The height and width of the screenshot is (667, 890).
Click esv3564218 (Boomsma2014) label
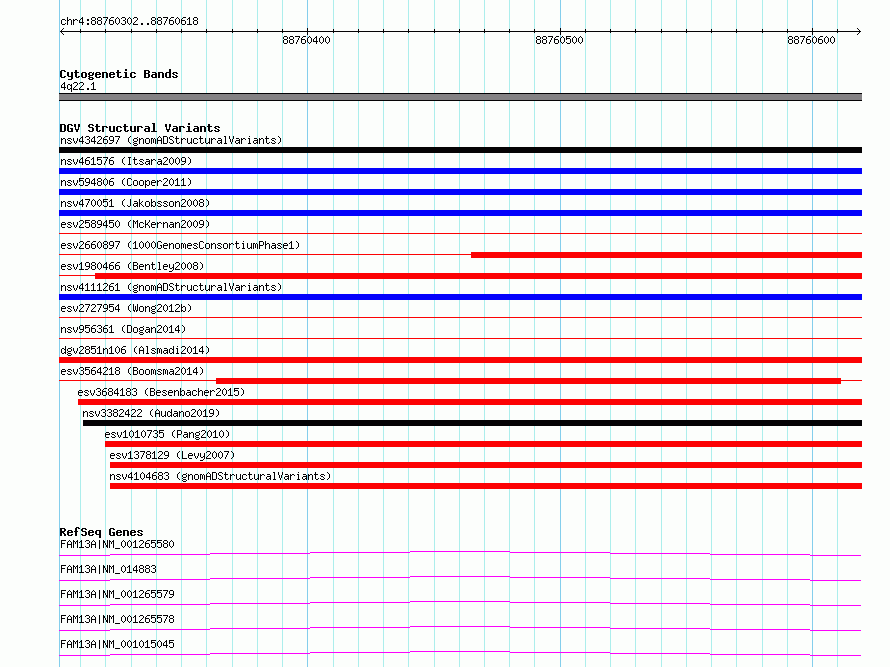[x=132, y=371]
